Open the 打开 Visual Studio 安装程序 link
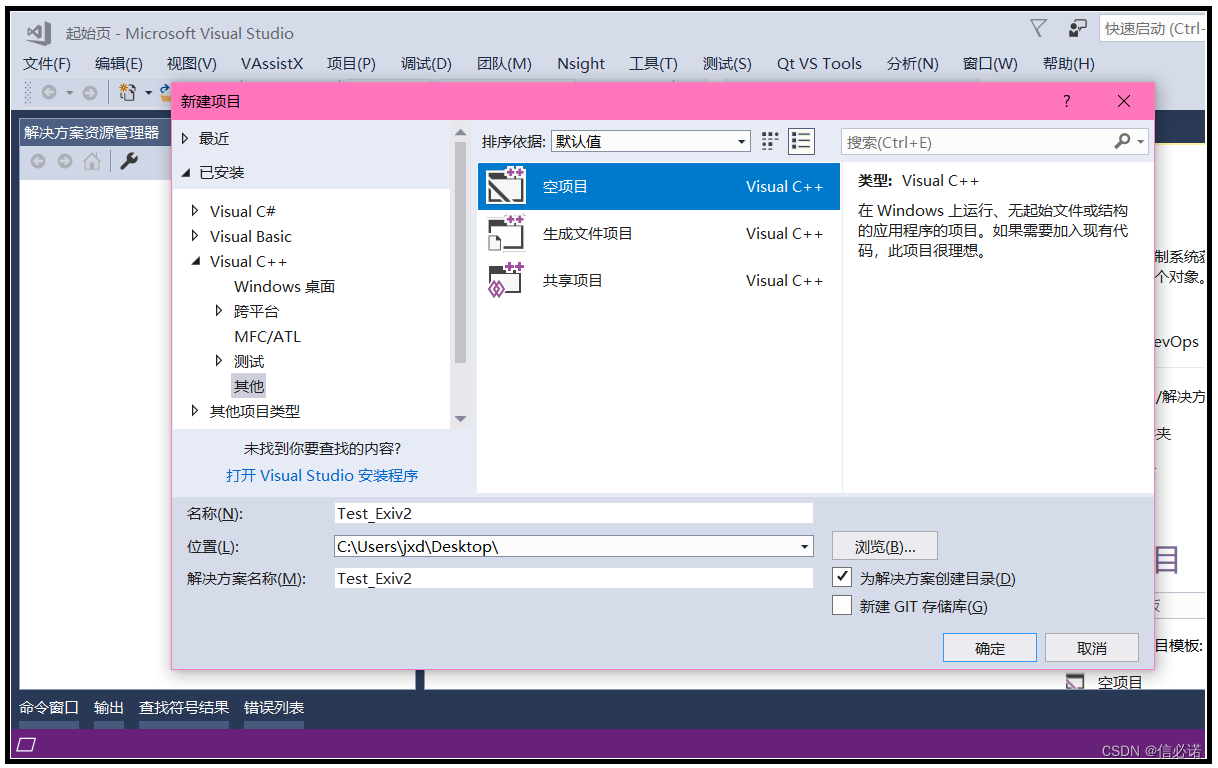Image resolution: width=1218 pixels, height=768 pixels. pos(322,475)
